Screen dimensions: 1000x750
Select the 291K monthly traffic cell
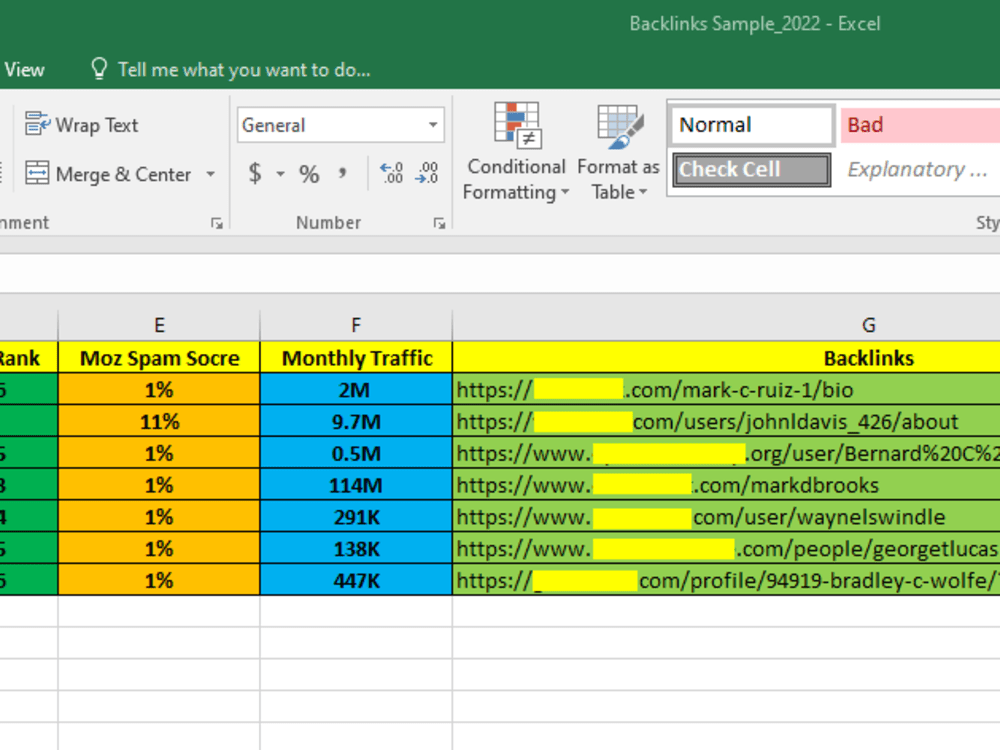pos(357,517)
